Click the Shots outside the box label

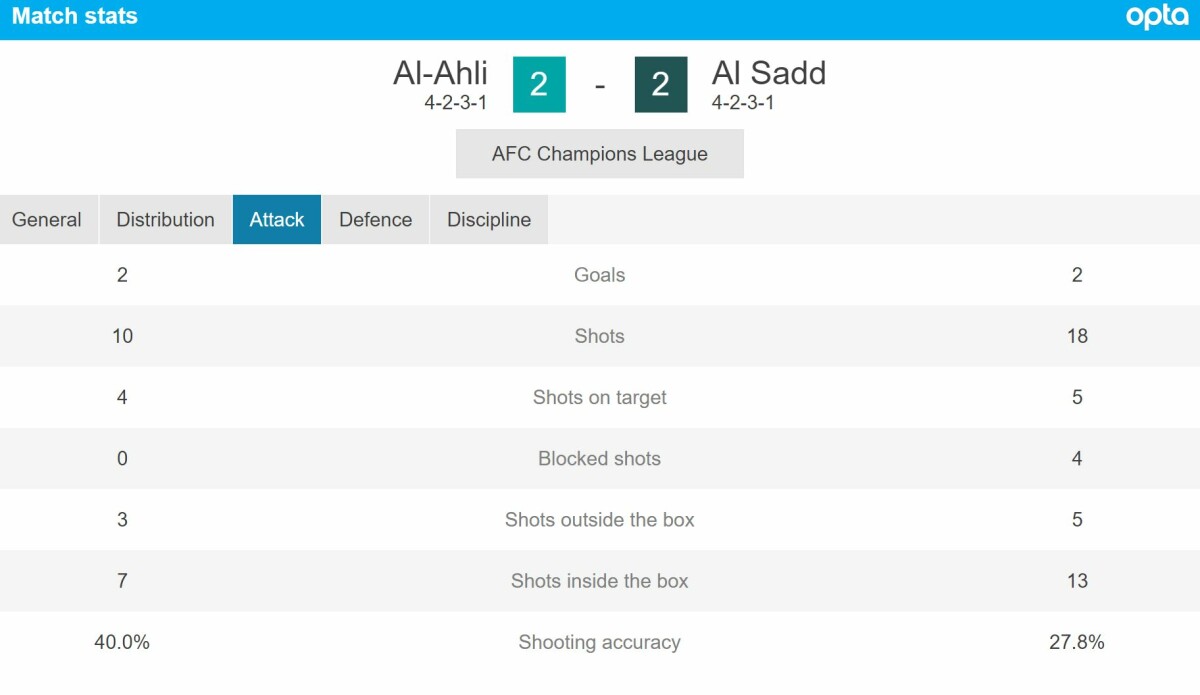pos(600,519)
